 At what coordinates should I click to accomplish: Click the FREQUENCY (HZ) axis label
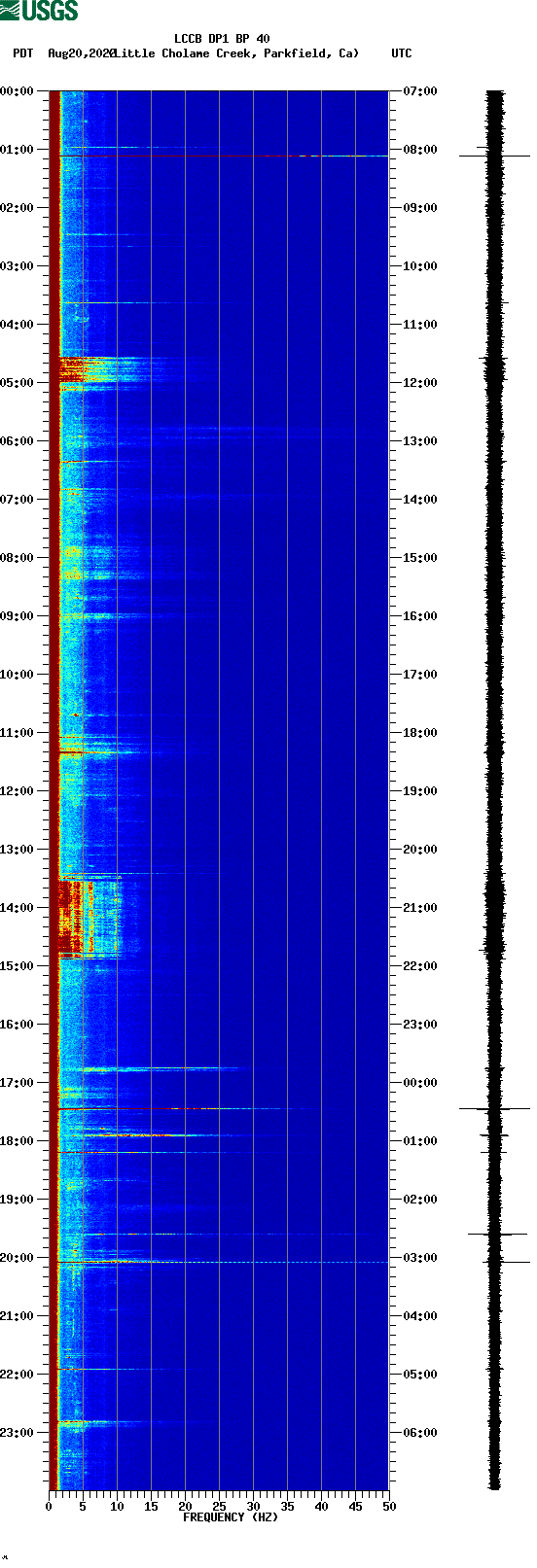click(x=231, y=1517)
